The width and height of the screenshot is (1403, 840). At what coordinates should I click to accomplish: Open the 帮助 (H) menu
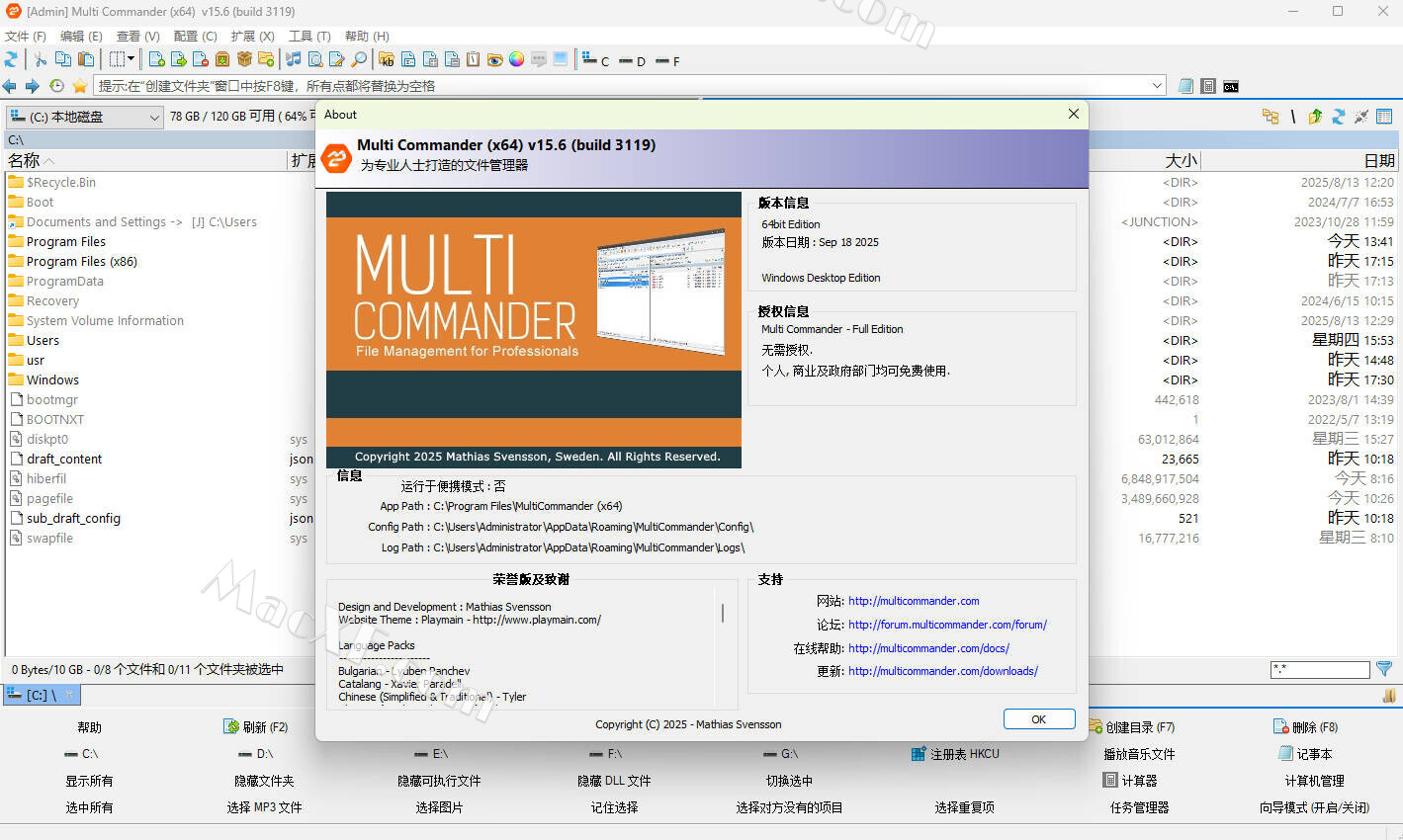pos(367,36)
